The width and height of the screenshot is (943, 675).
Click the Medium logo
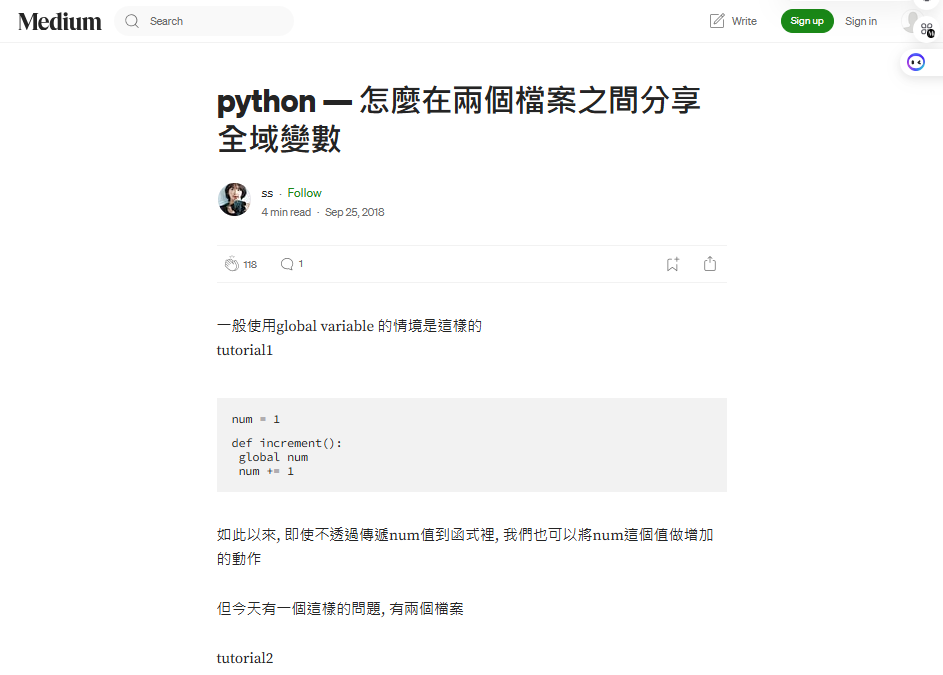pos(60,22)
